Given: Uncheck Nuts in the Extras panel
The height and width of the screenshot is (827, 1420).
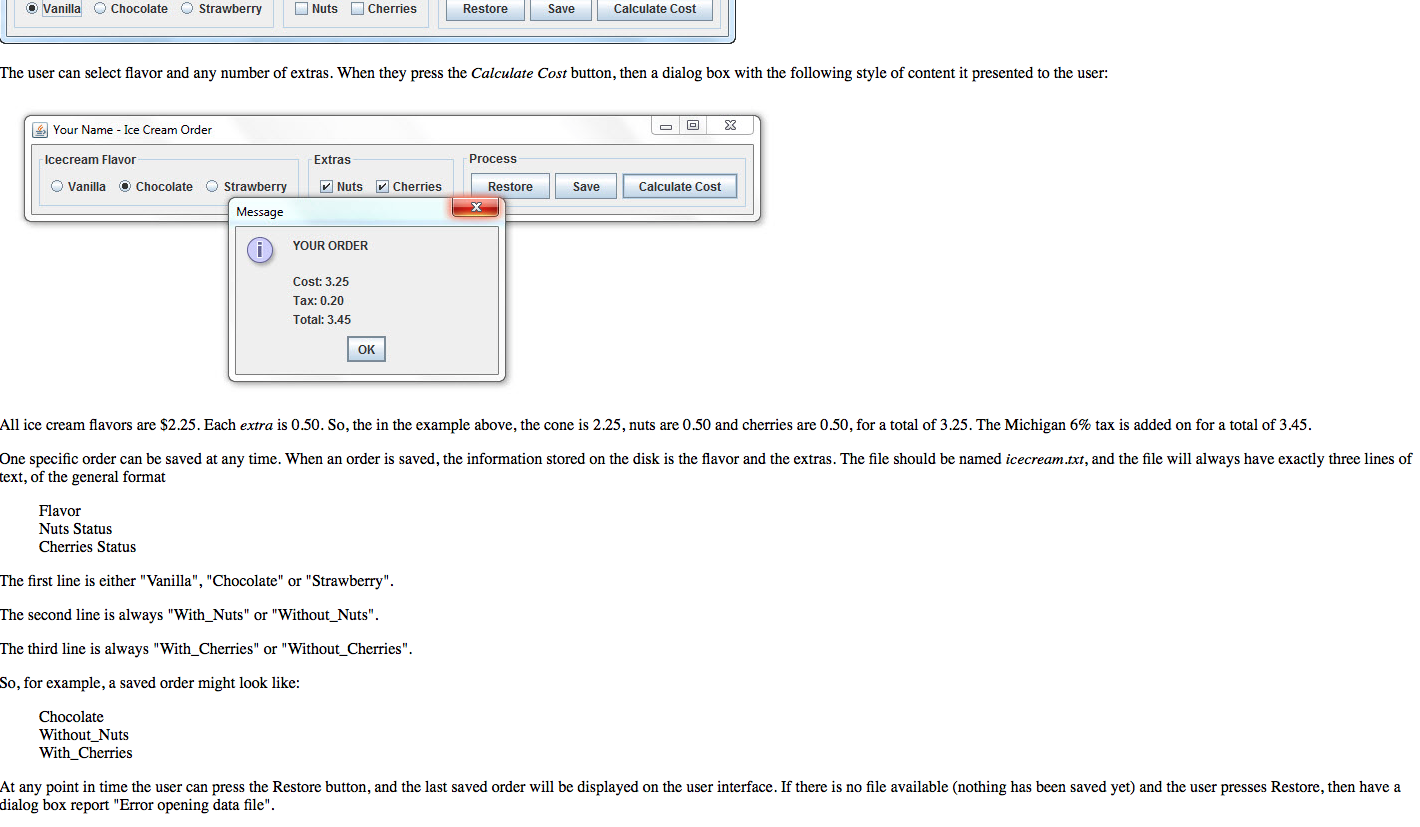Looking at the screenshot, I should coord(326,186).
